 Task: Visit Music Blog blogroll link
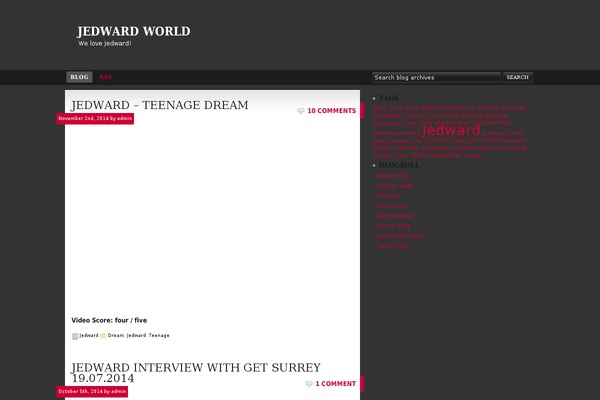pos(393,226)
